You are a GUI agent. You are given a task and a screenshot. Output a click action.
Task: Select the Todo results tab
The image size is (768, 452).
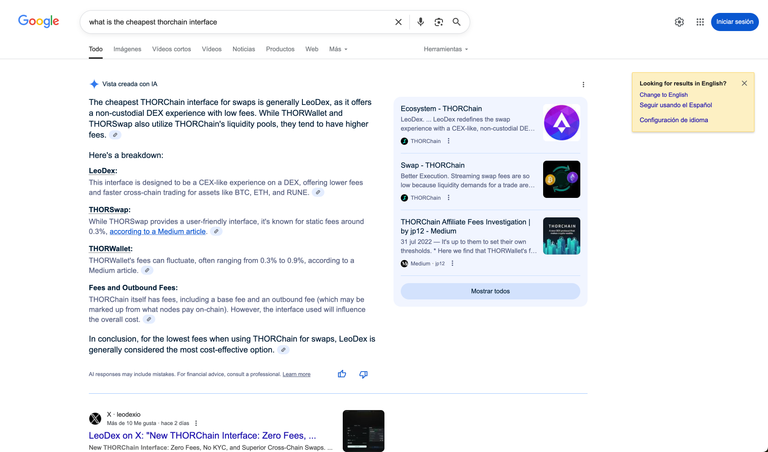click(96, 49)
